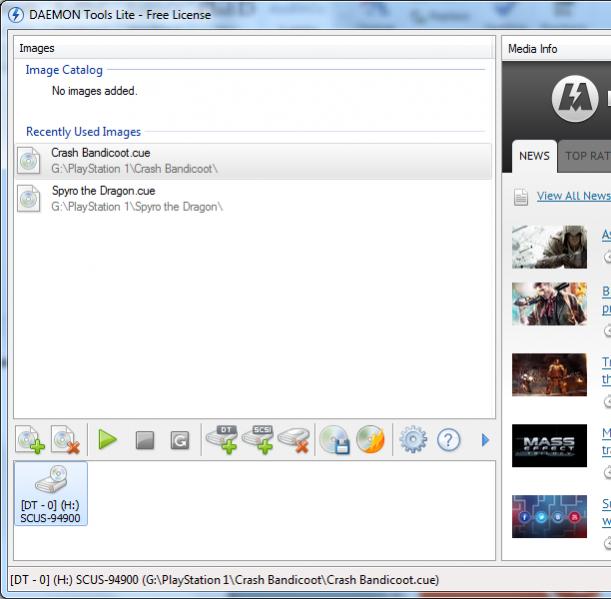Select virtual drive DT-0 (H:) SCUS-94900

point(51,494)
